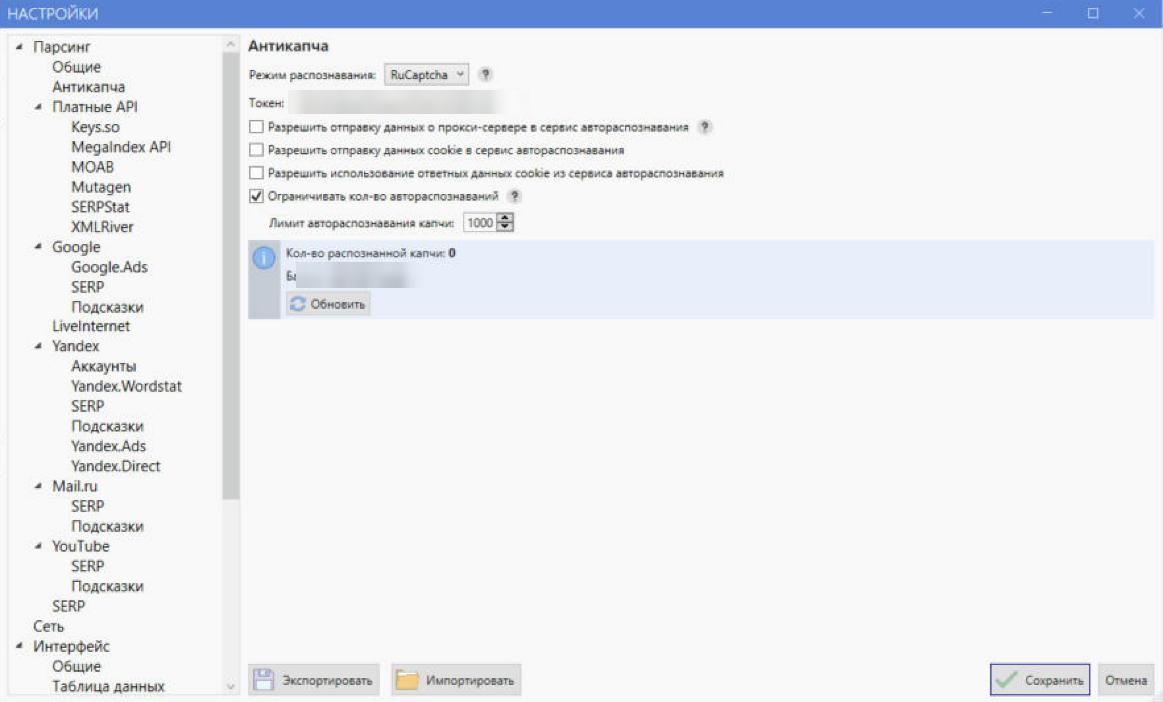Select MegaIndex API tree item
The width and height of the screenshot is (1163, 702).
coord(121,147)
